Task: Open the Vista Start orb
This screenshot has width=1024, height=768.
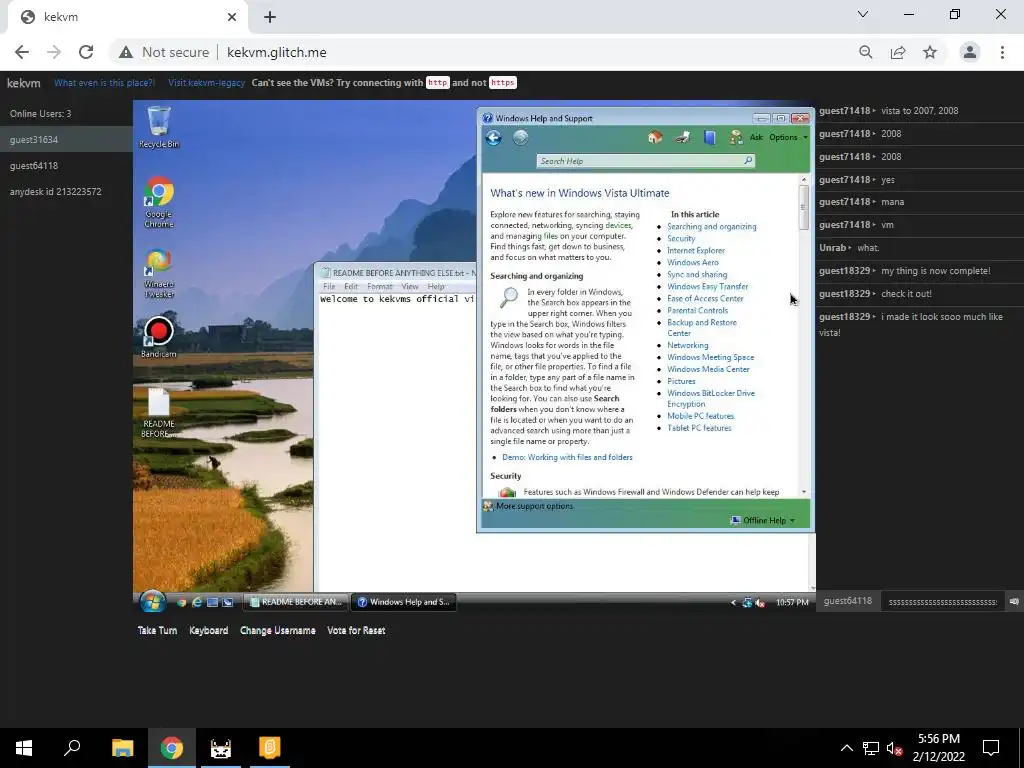Action: [152, 601]
